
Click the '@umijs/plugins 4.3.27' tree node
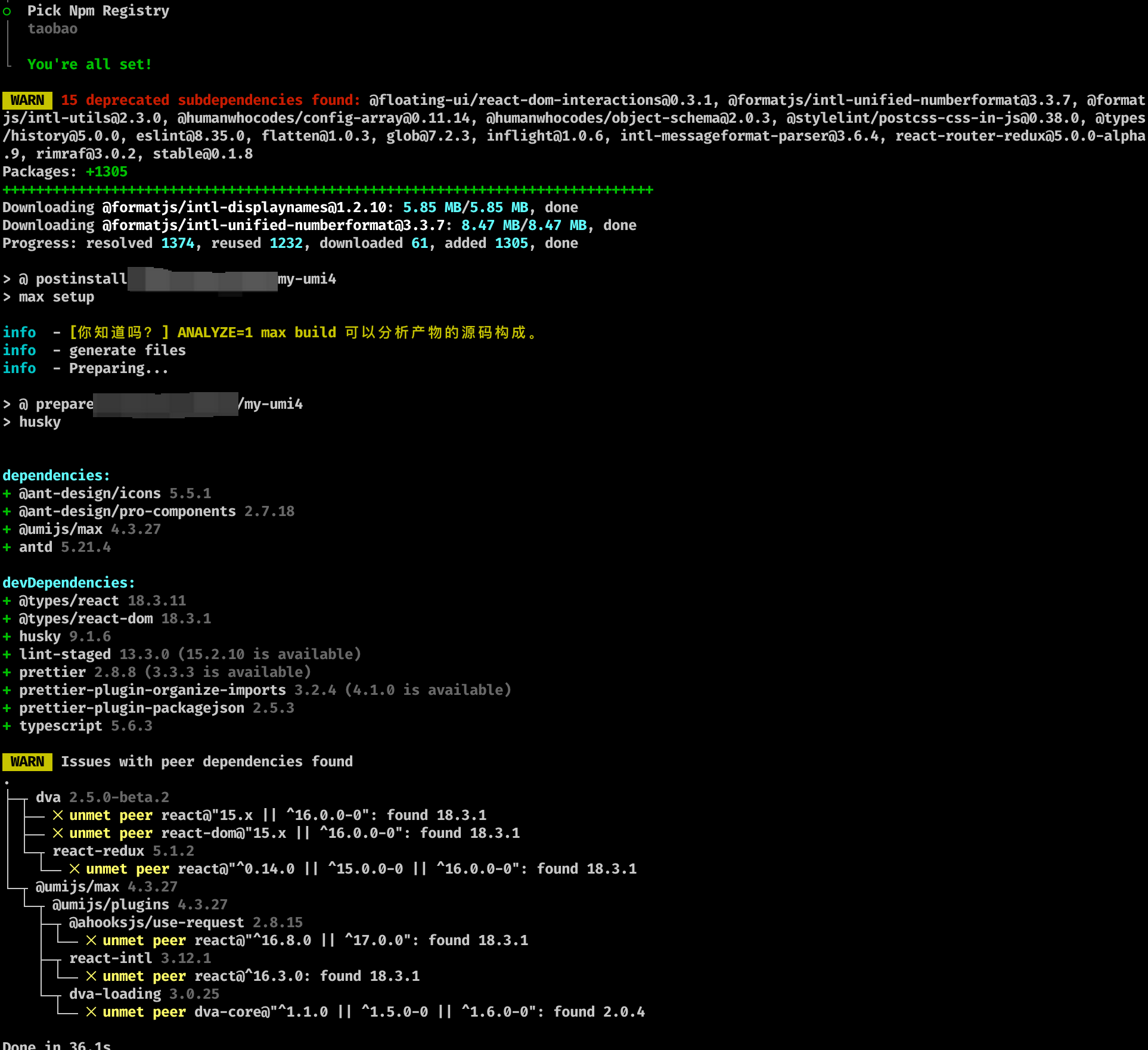[140, 905]
